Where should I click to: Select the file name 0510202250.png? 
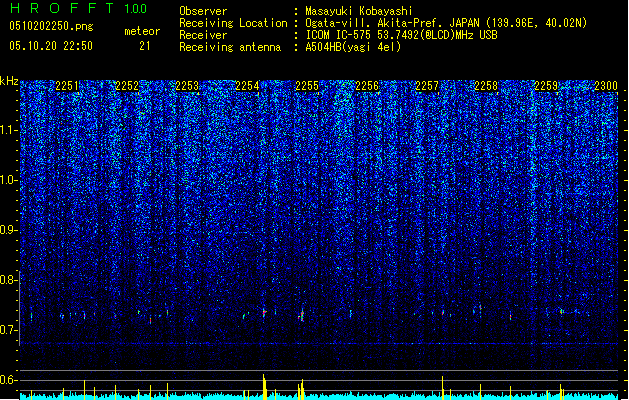[51, 26]
